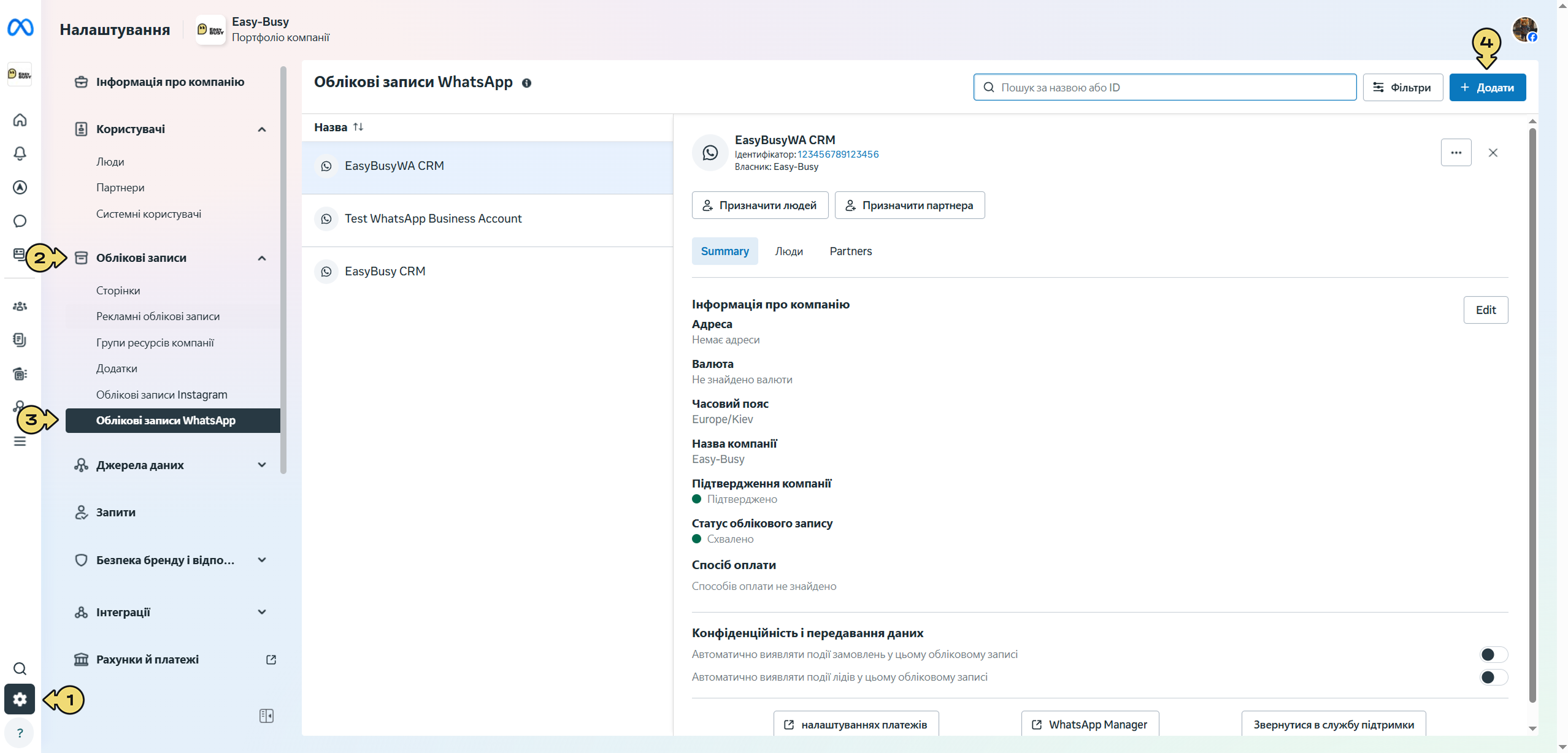The width and height of the screenshot is (1568, 753).
Task: Toggle automatic order events detection switch
Action: pos(1493,654)
